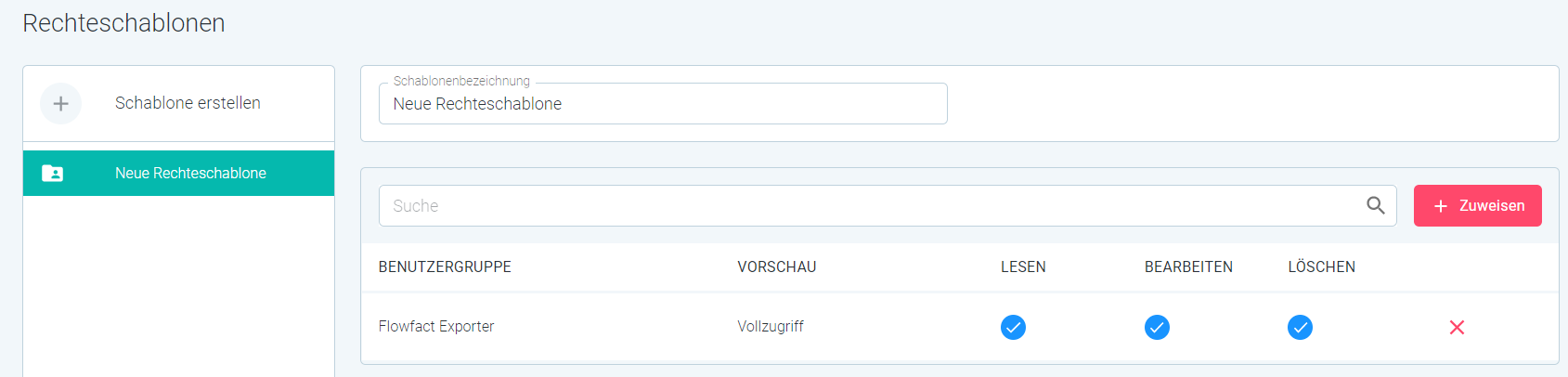Remove Flowfact Exporter with the red X
This screenshot has width=1568, height=377.
pos(1457,327)
